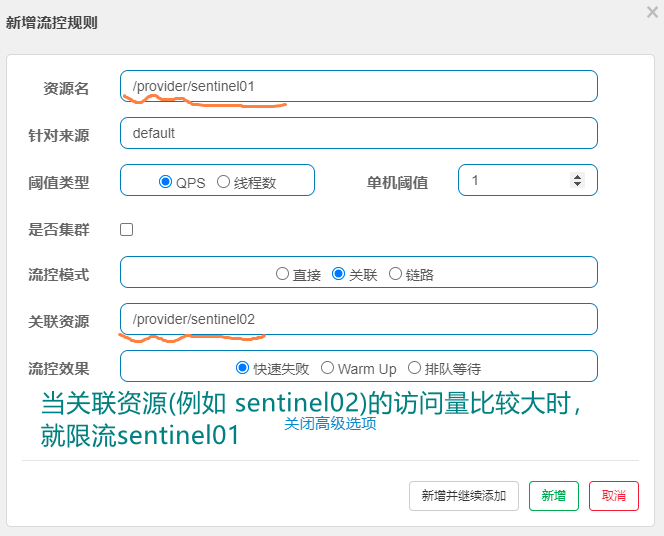Screen dimensions: 664x536
Task: Click the 单机阈值 field label
Action: tap(397, 182)
